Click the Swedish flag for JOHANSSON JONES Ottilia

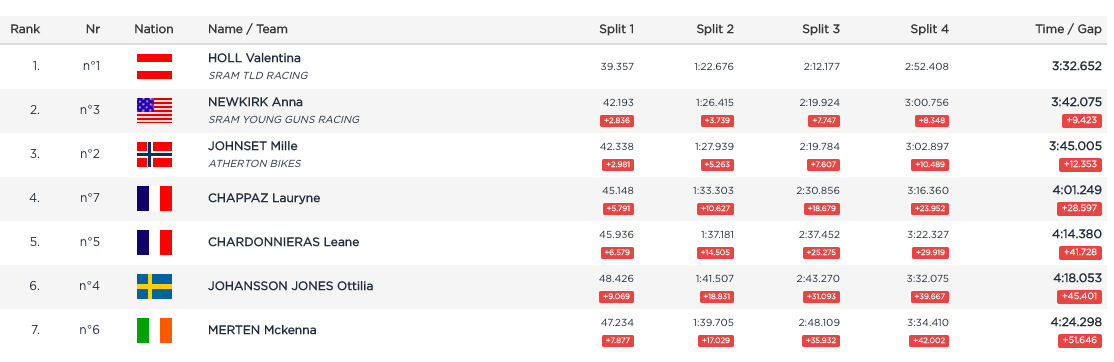154,286
